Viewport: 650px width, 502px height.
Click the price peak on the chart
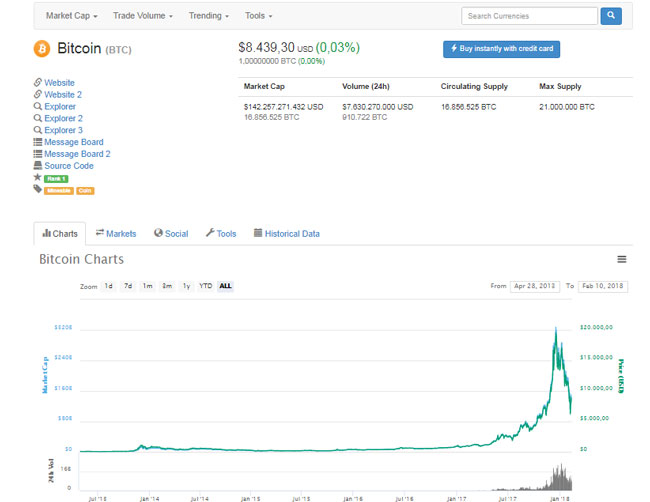click(556, 328)
